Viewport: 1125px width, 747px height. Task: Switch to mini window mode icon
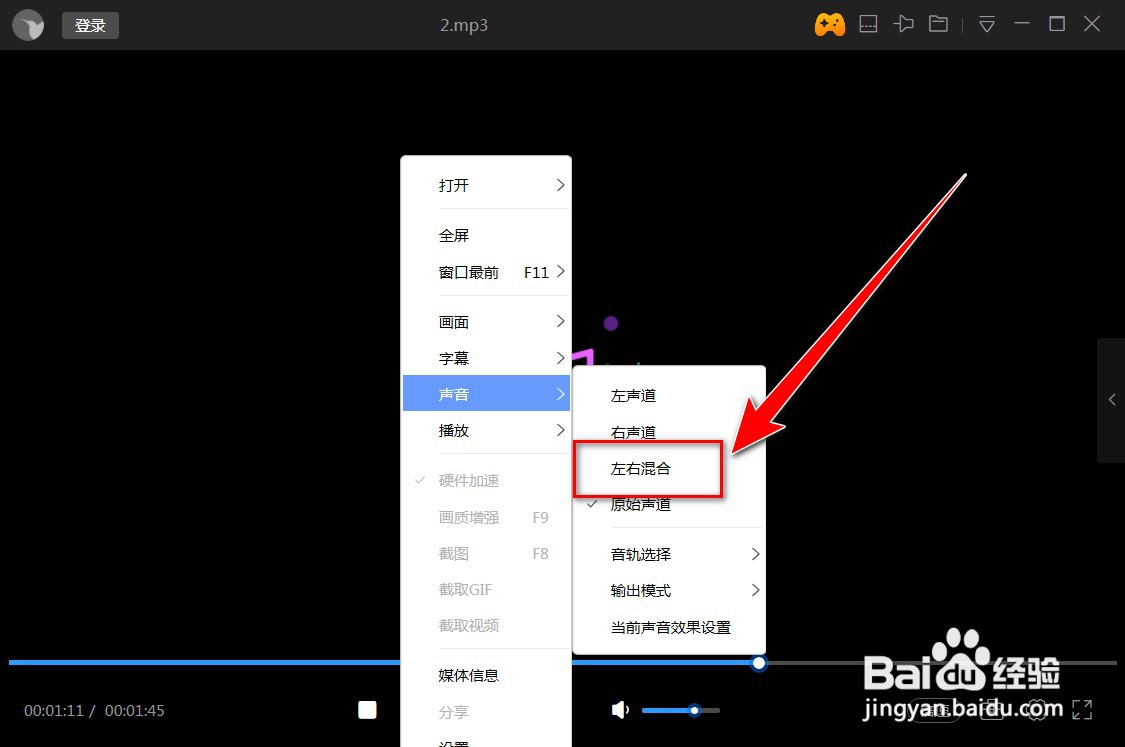pyautogui.click(x=868, y=23)
